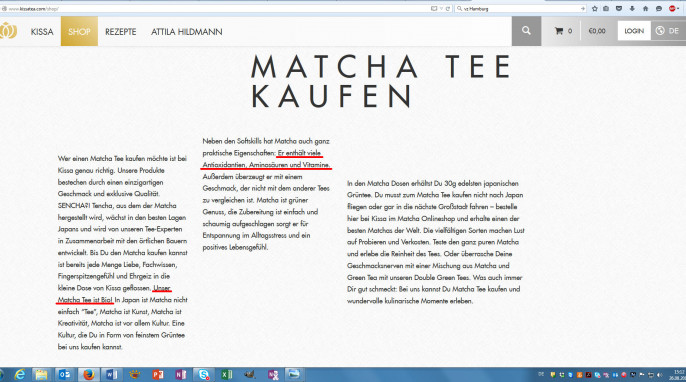Click the €0,00 cart total
This screenshot has width=686, height=382.
tap(597, 31)
